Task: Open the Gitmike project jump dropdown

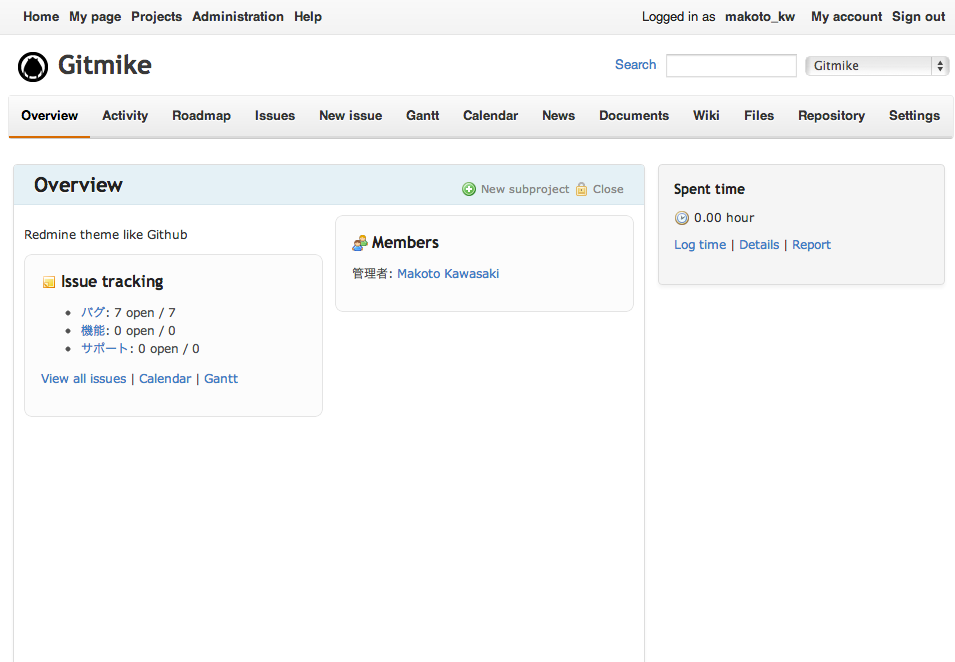Action: [x=877, y=66]
